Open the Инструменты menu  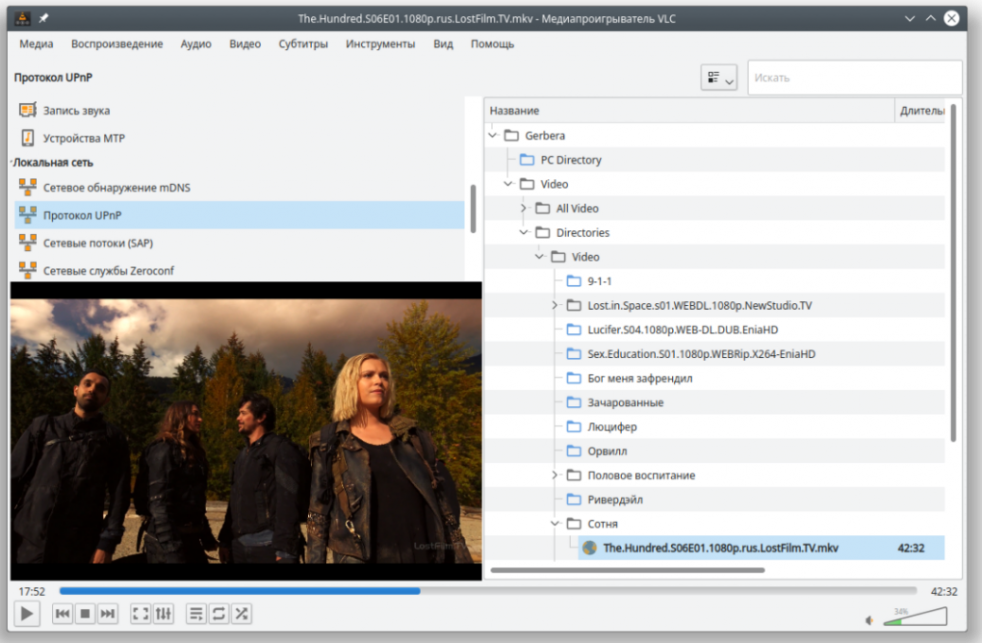380,44
